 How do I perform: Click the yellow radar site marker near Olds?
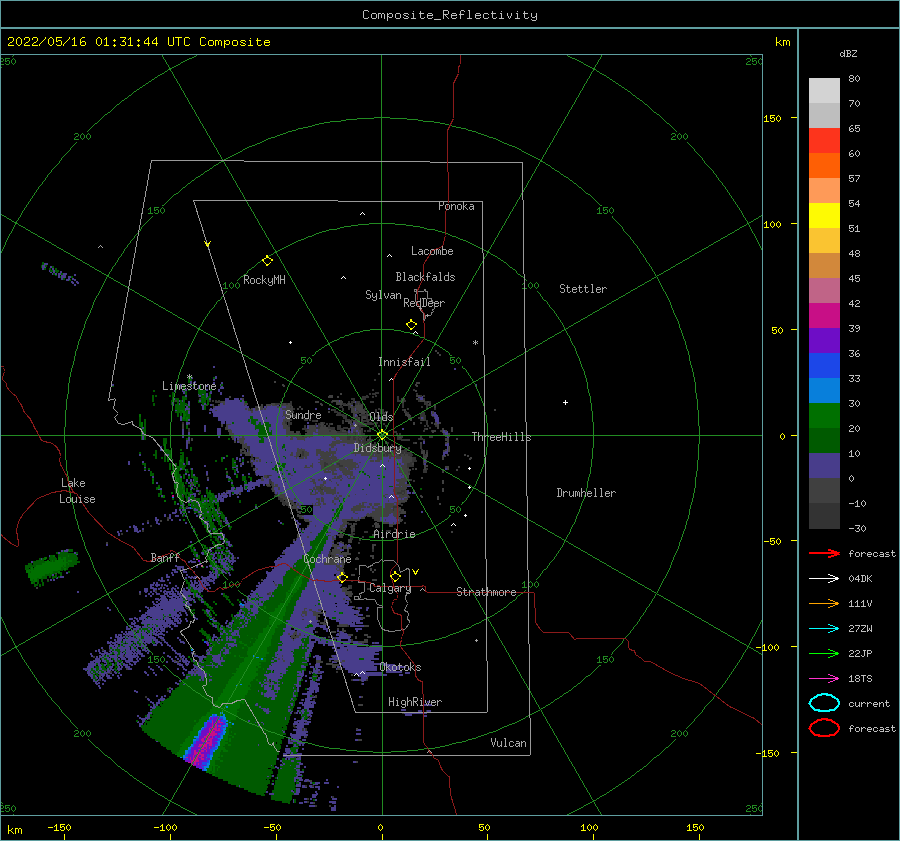tap(382, 435)
